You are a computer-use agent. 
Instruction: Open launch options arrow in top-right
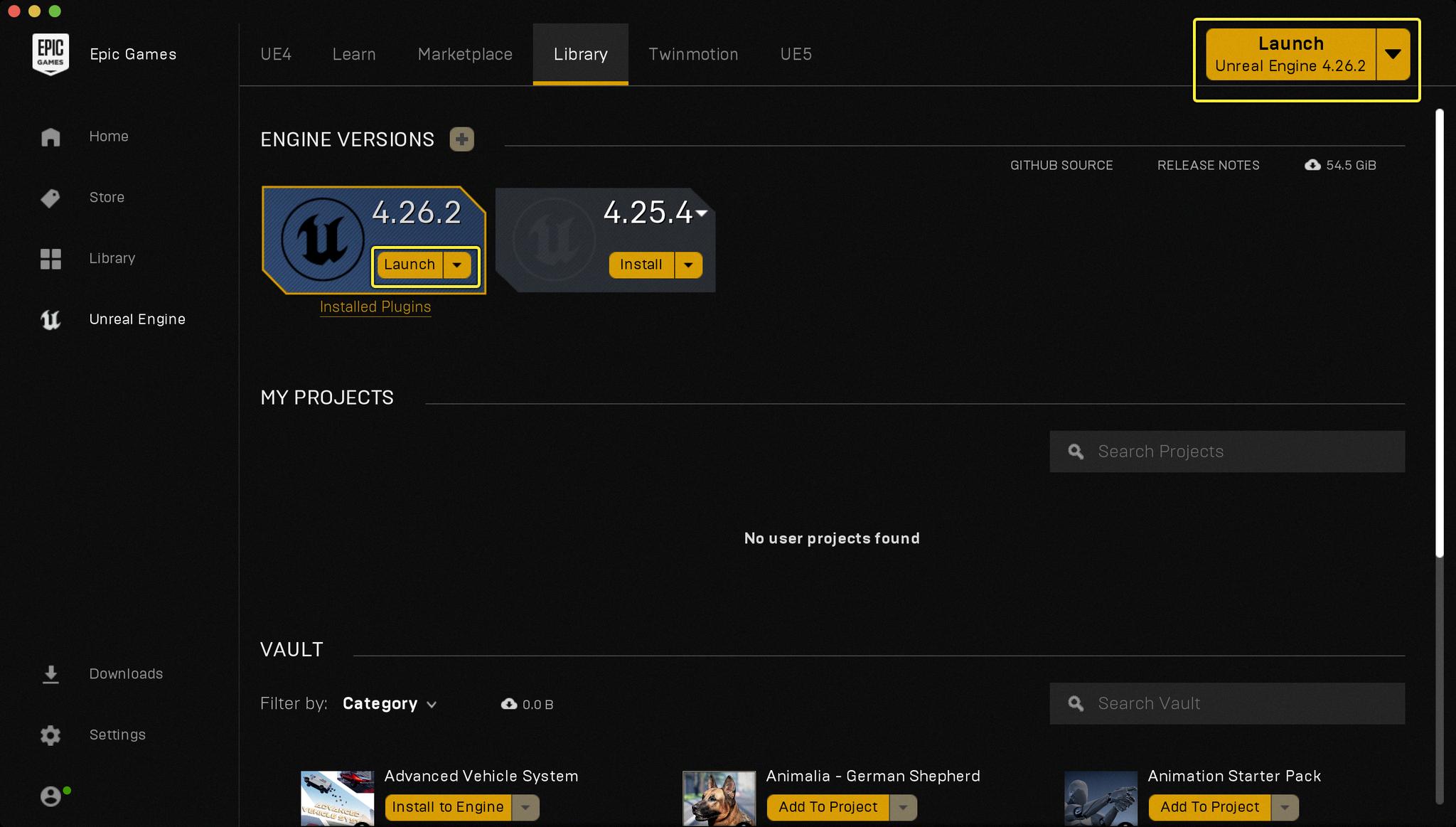pos(1393,55)
